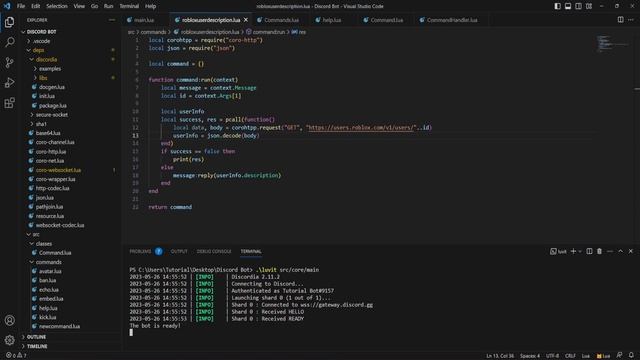This screenshot has height=360, width=640.
Task: Toggle the secondary side bar layout icon
Action: 578,6
